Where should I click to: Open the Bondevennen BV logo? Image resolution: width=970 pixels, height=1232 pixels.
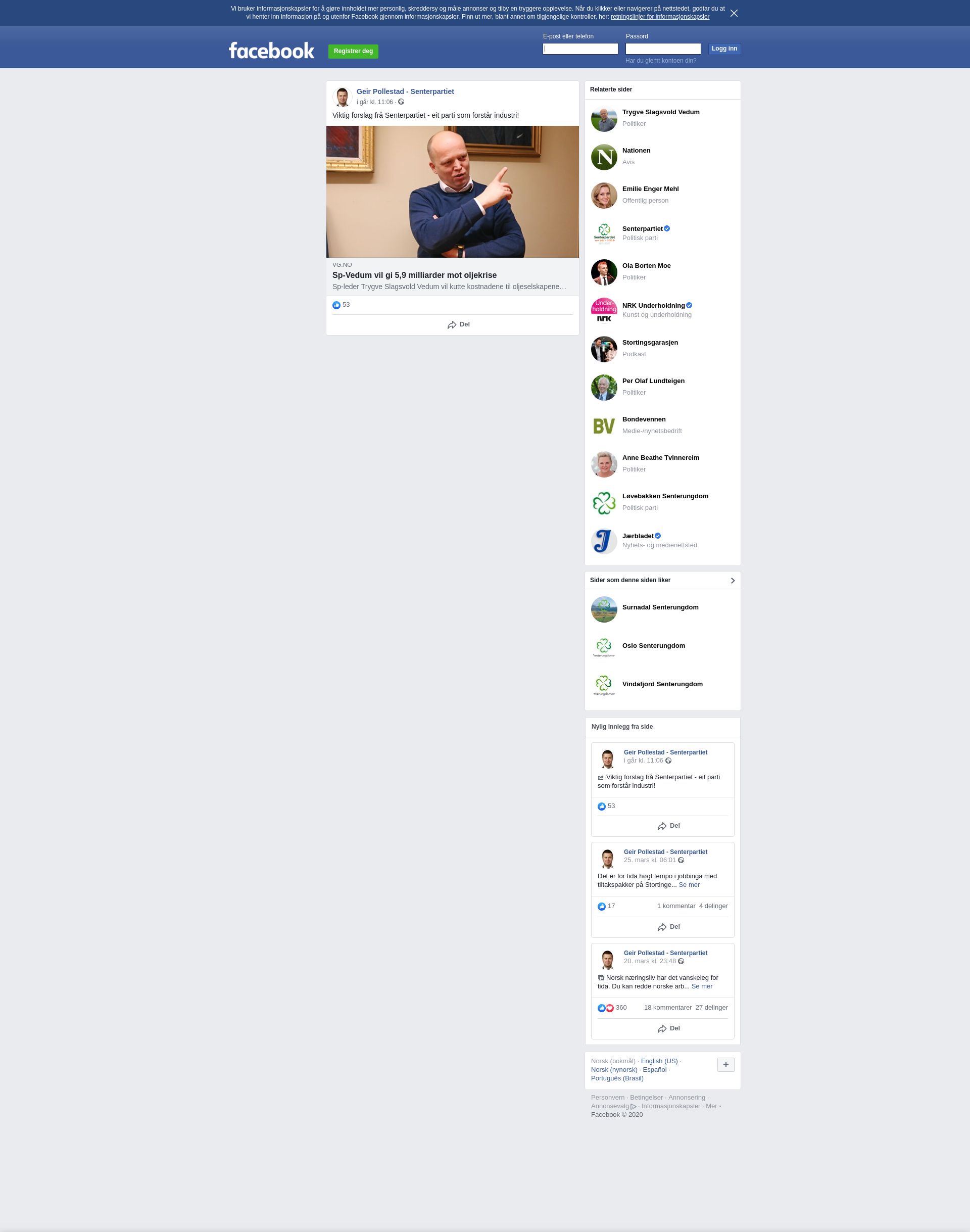coord(604,425)
